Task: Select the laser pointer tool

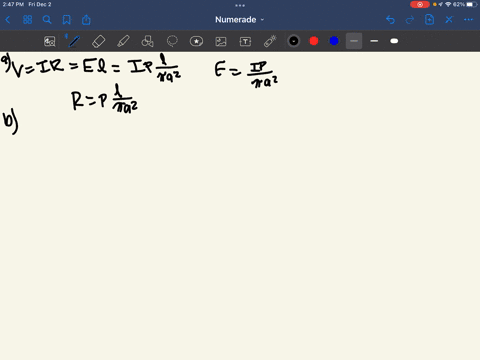Action: 270,41
